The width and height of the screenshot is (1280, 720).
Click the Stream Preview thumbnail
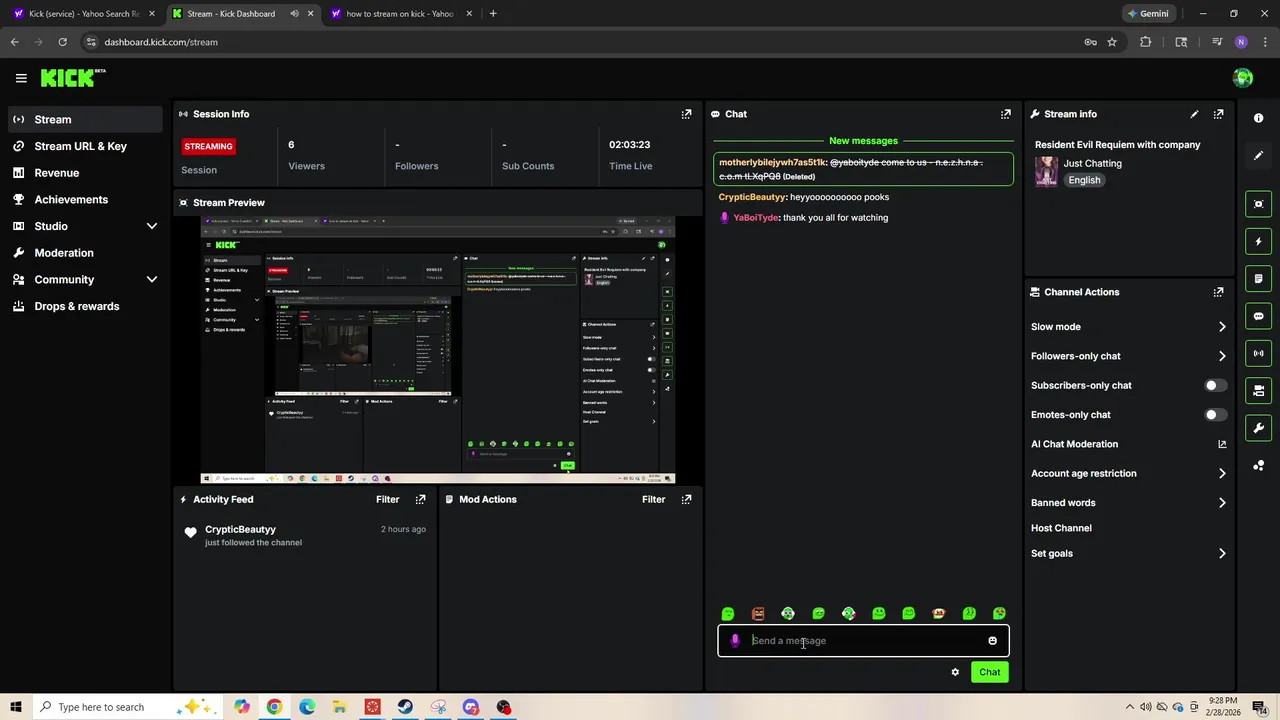(438, 350)
